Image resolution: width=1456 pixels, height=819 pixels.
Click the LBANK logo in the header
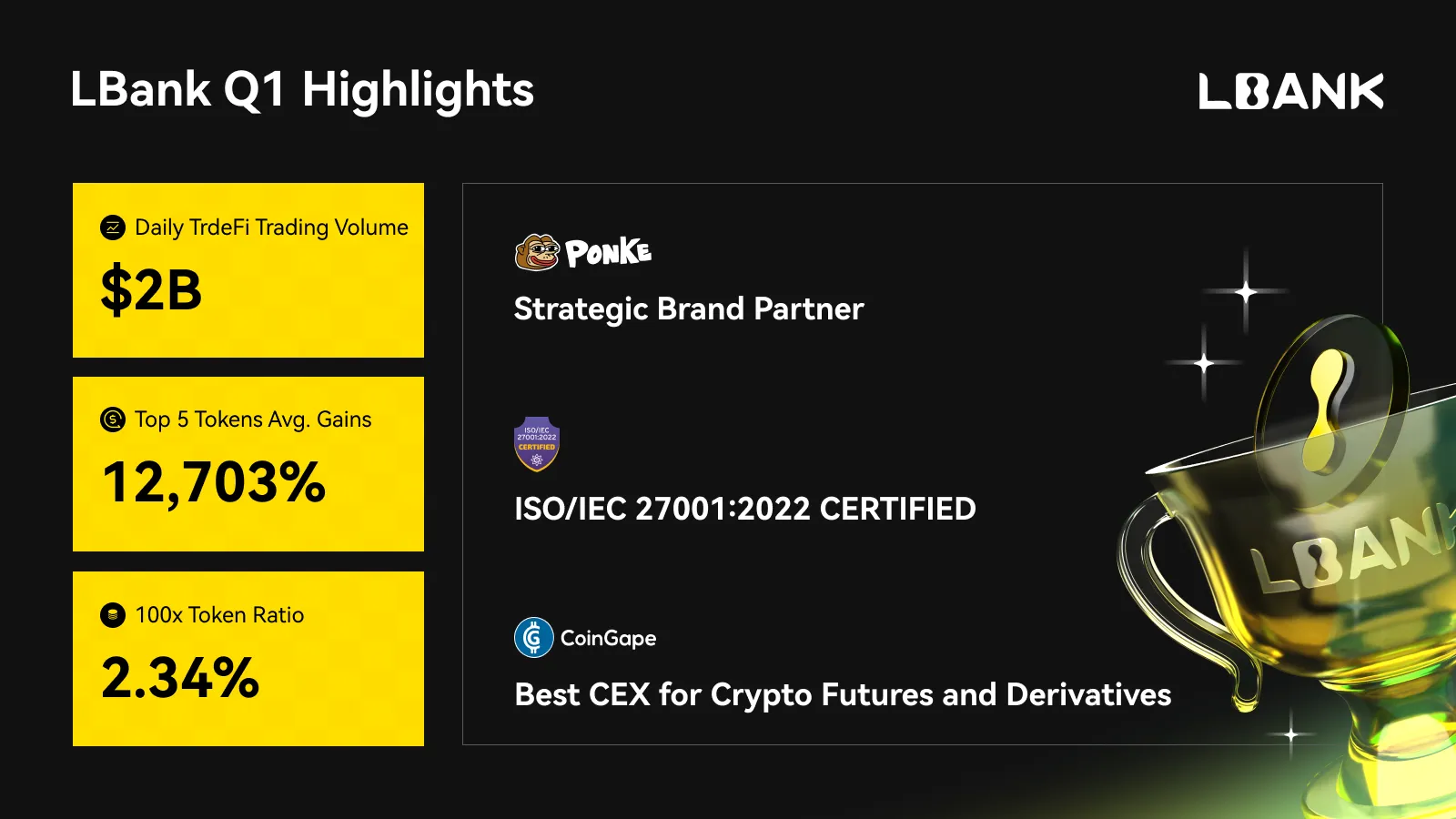[1290, 91]
